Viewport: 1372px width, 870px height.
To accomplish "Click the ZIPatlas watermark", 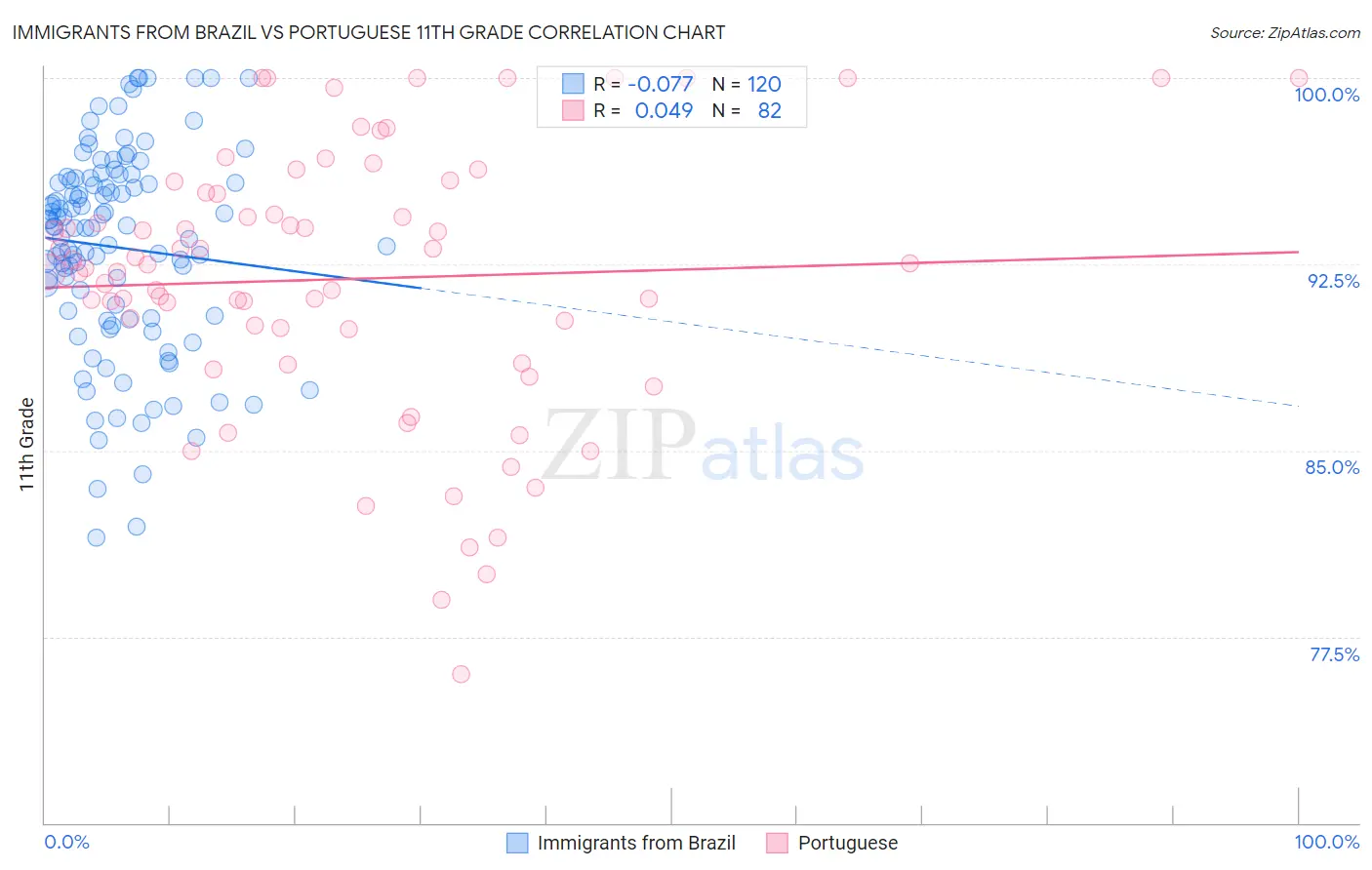I will [x=703, y=446].
